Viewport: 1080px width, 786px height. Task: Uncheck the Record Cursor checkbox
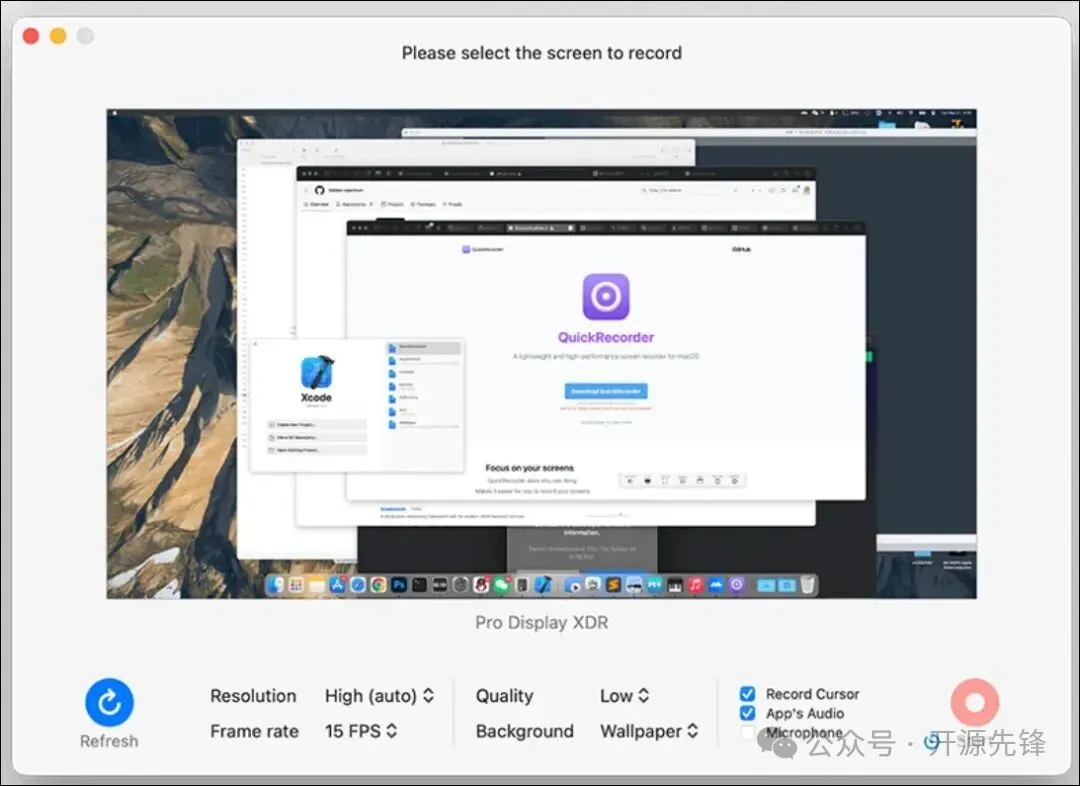pos(747,694)
